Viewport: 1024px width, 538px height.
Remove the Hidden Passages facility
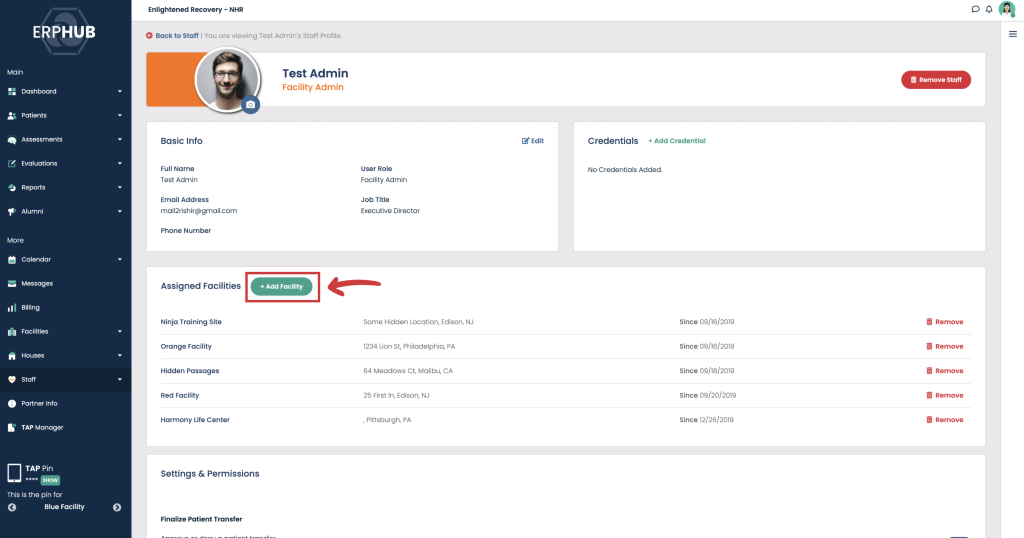pos(945,371)
